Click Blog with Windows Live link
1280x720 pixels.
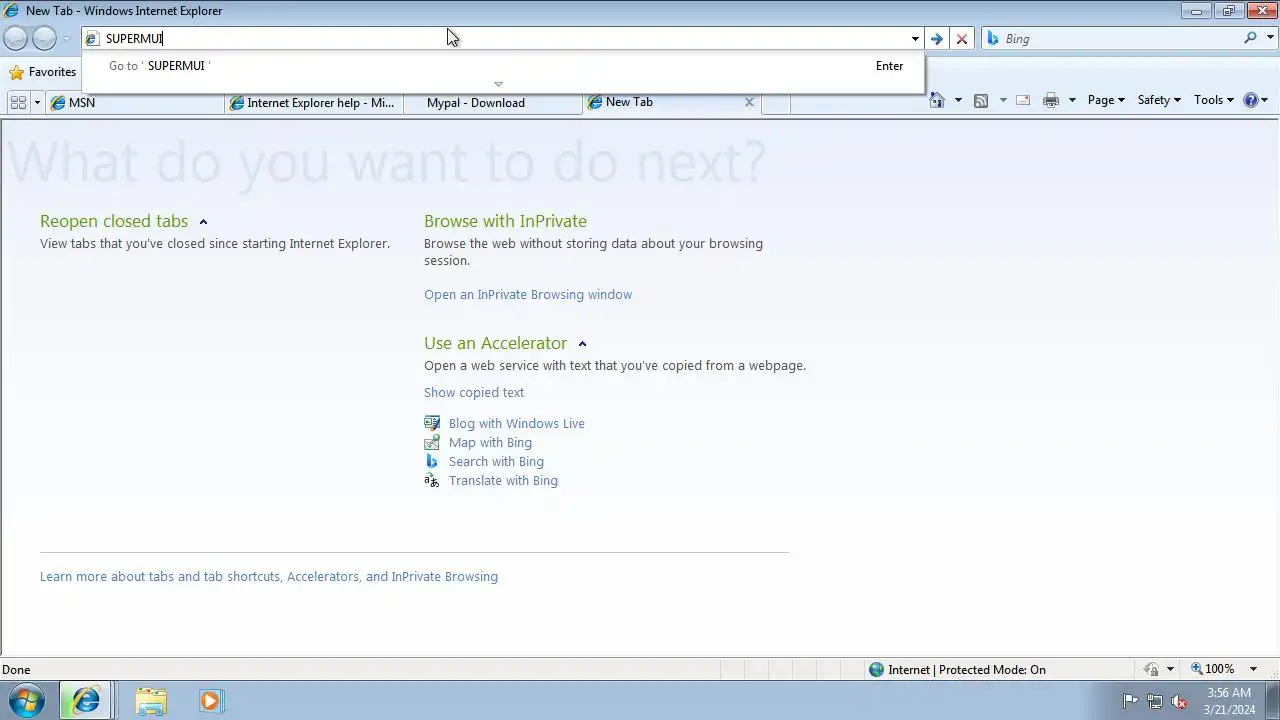(517, 424)
